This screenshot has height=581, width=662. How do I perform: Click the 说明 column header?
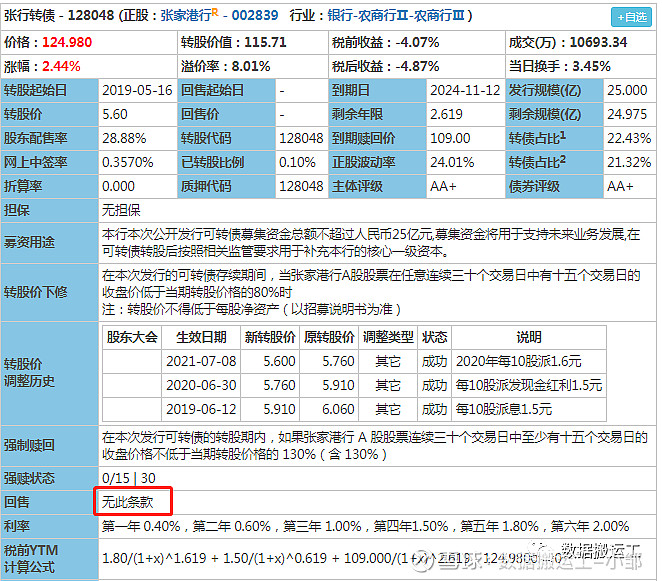529,337
